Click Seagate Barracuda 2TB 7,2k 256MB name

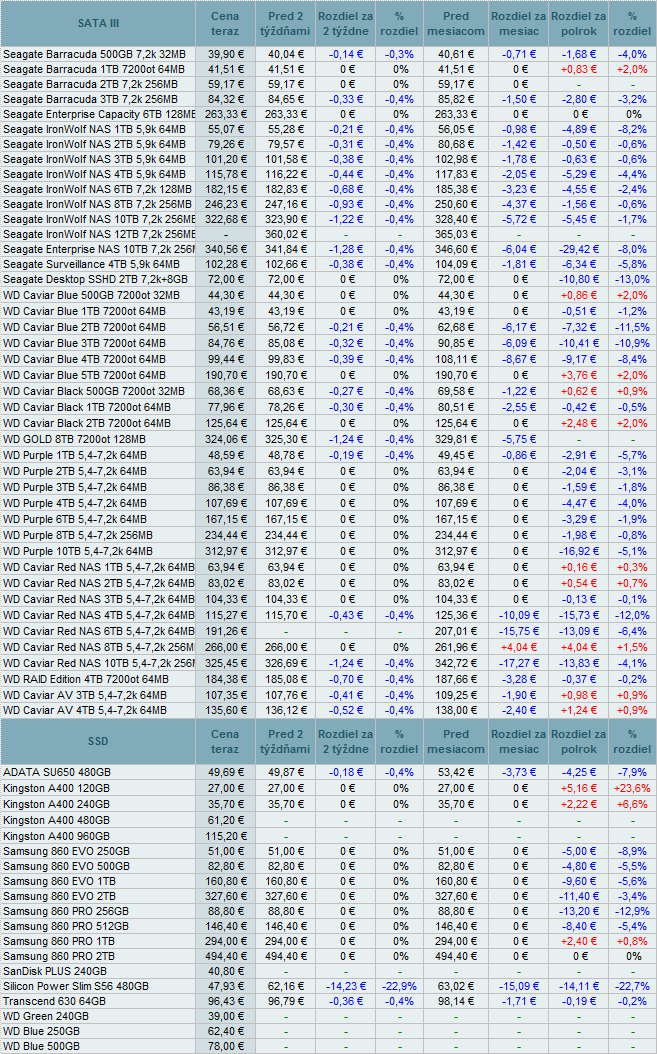[91, 85]
